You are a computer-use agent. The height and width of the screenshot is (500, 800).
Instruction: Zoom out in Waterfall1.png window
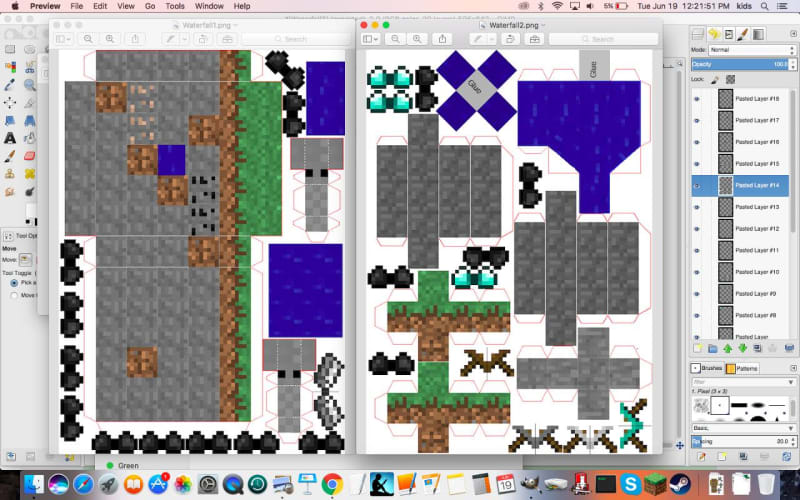coord(88,39)
